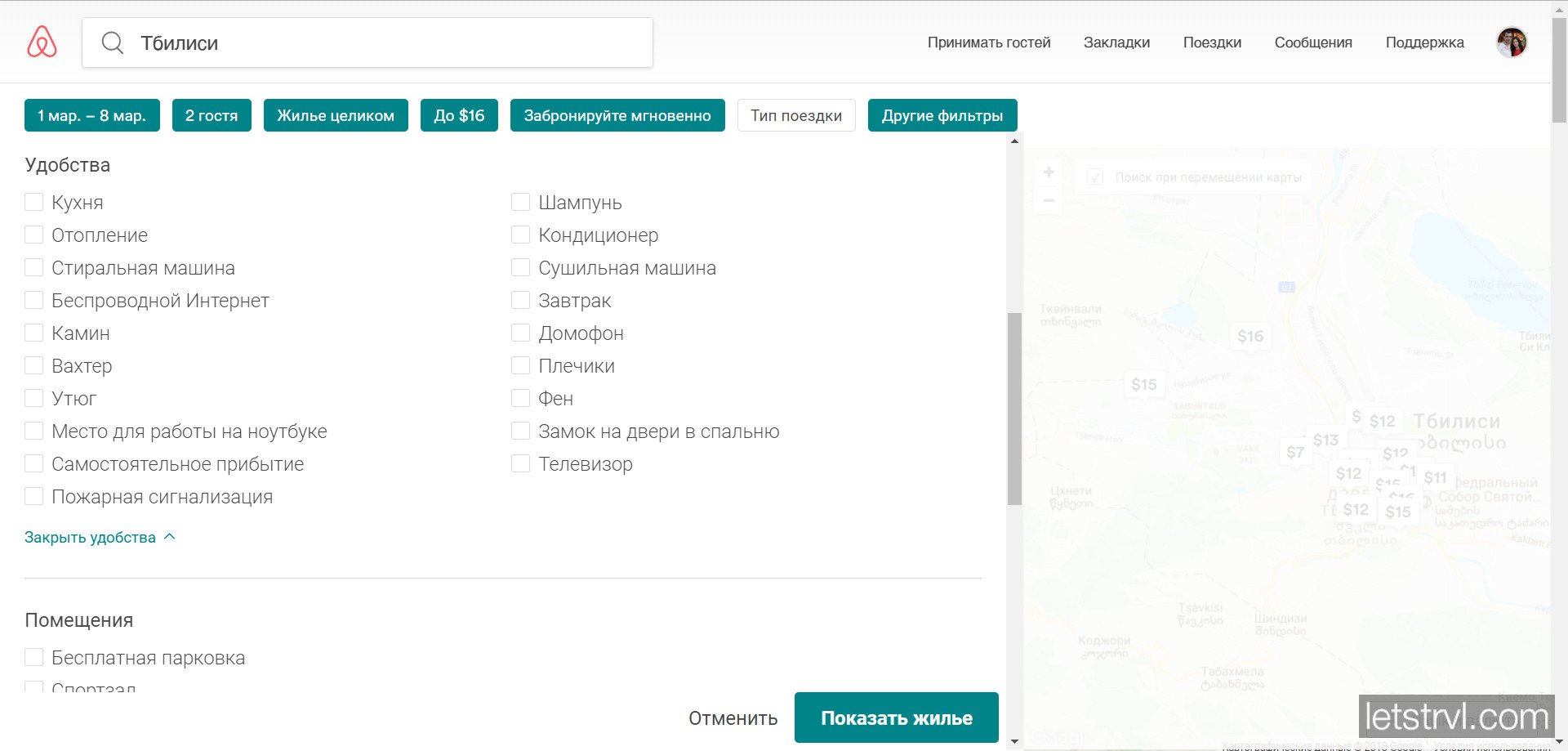1568x751 pixels.
Task: Enable the Телевизор filter
Action: 520,463
